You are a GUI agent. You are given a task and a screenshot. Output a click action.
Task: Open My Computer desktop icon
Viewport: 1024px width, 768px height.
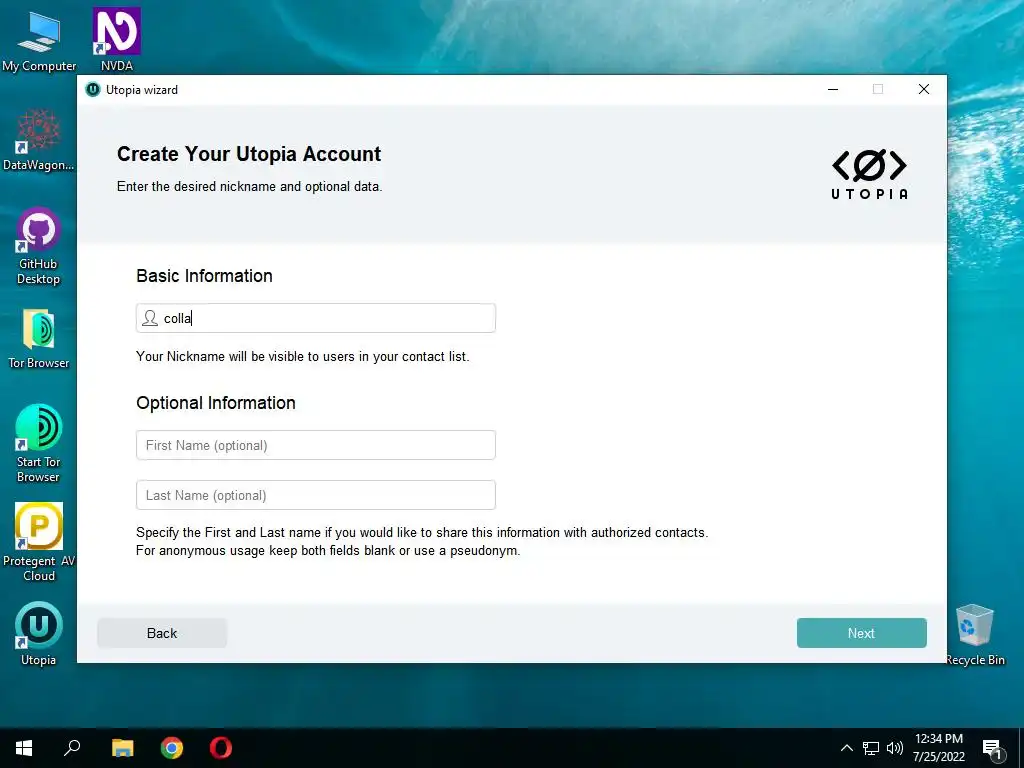click(x=39, y=40)
